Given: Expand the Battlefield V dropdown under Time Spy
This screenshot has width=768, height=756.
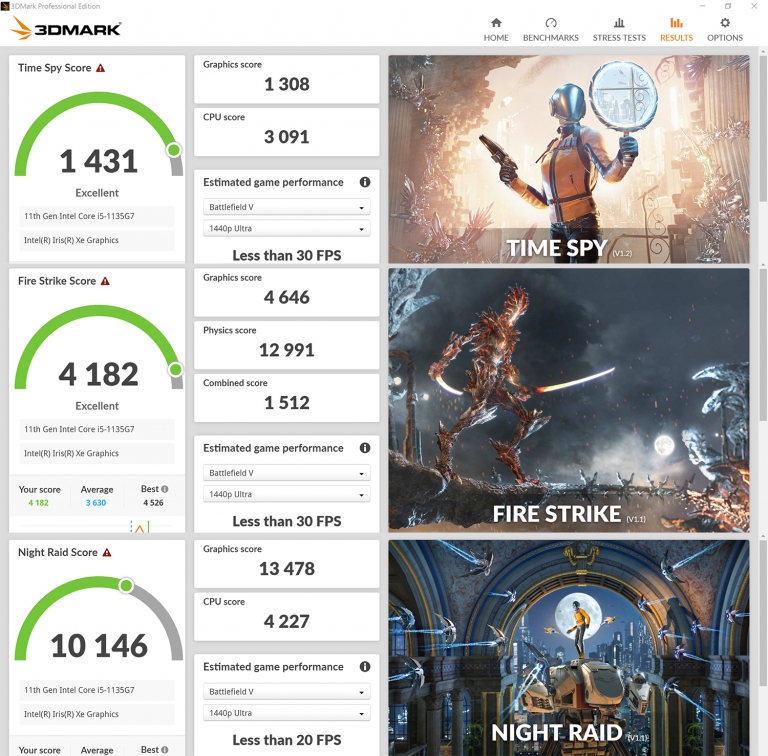Looking at the screenshot, I should 287,207.
